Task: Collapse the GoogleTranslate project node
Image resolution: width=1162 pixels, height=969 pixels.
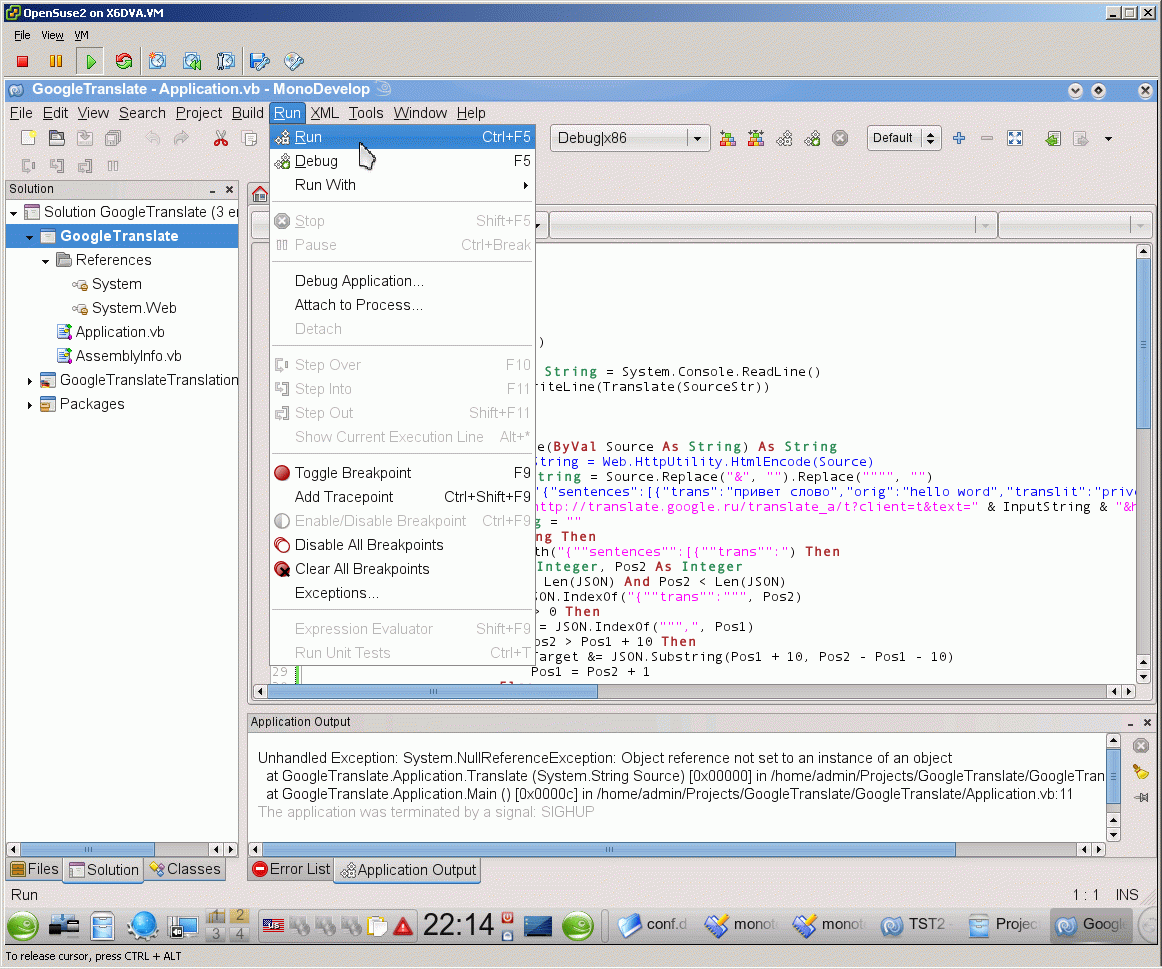Action: point(29,237)
